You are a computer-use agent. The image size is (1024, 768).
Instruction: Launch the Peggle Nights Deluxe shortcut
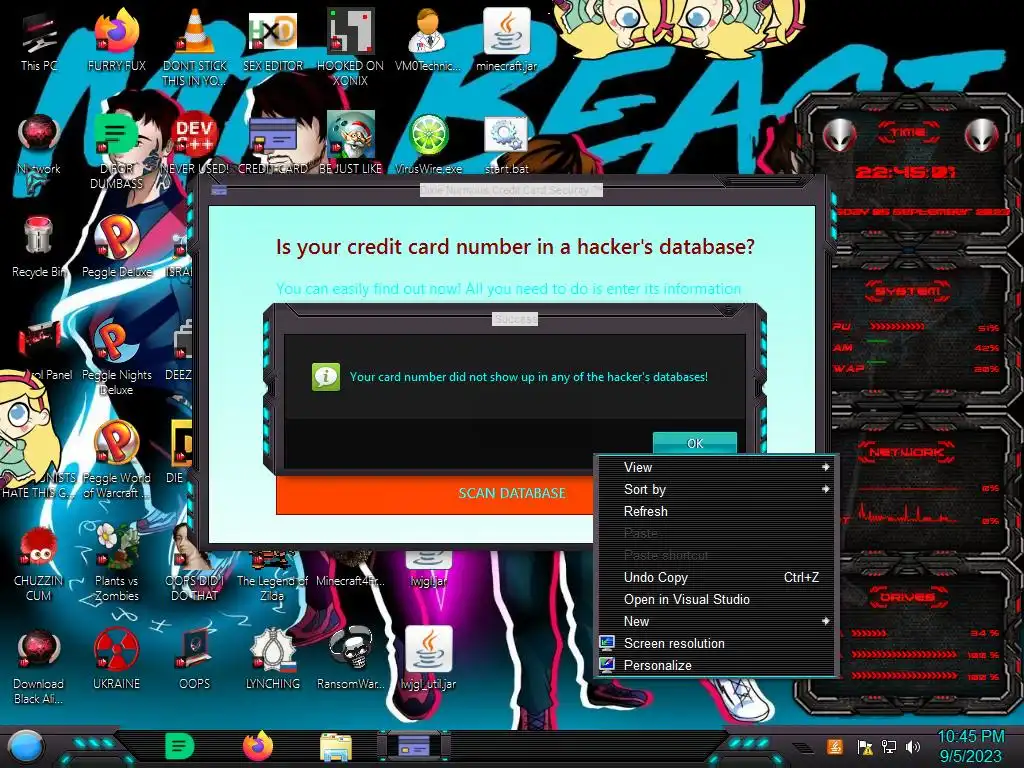coord(117,357)
